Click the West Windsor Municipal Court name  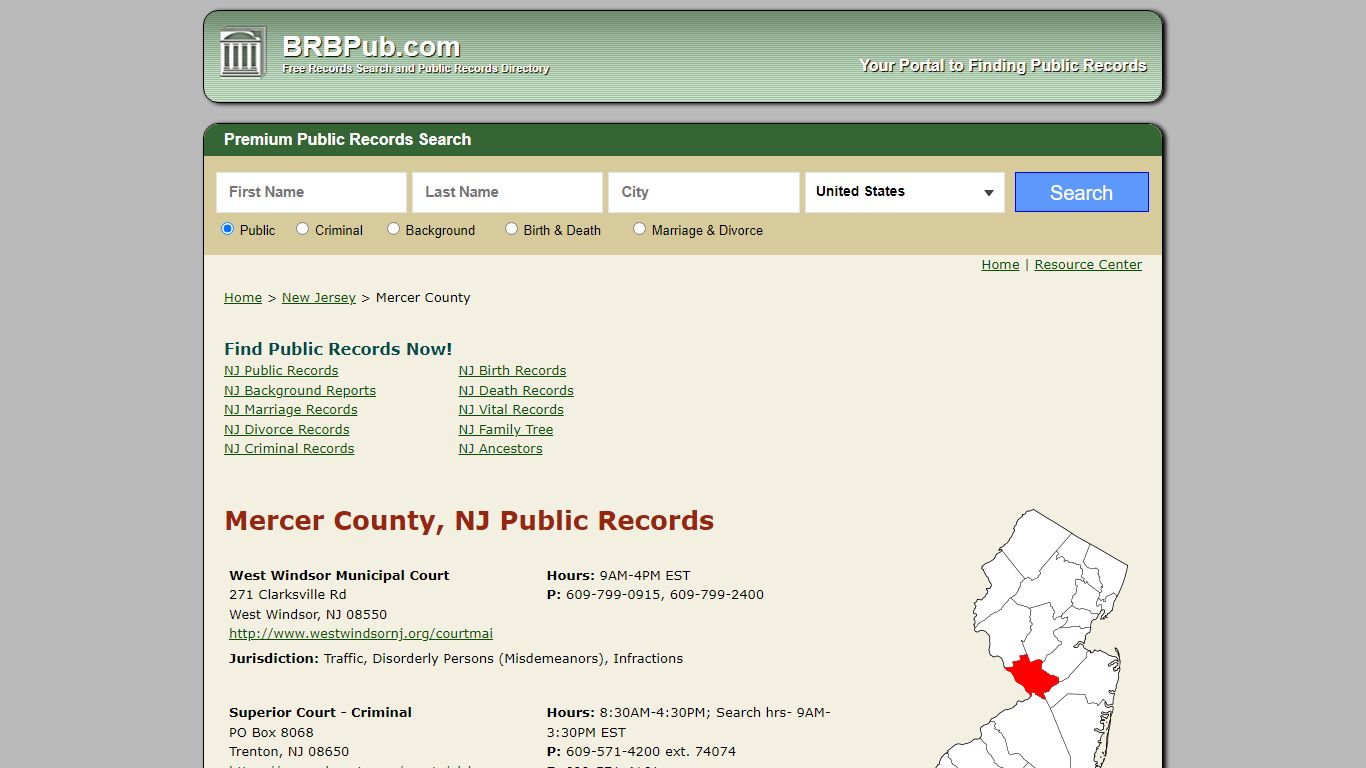(x=339, y=576)
